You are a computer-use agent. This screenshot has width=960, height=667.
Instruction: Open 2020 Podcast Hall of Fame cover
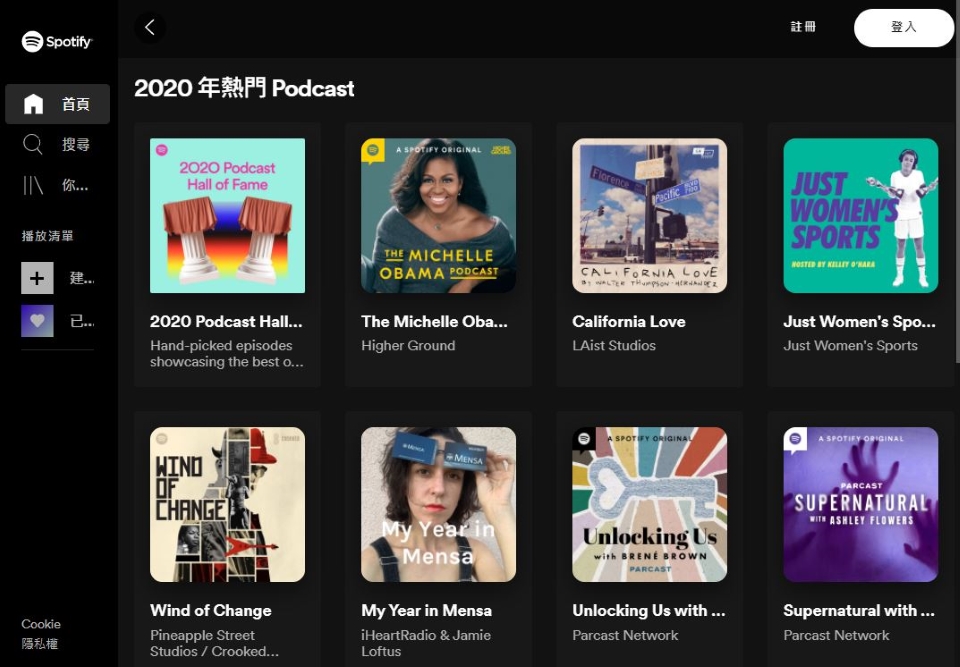[x=227, y=216]
